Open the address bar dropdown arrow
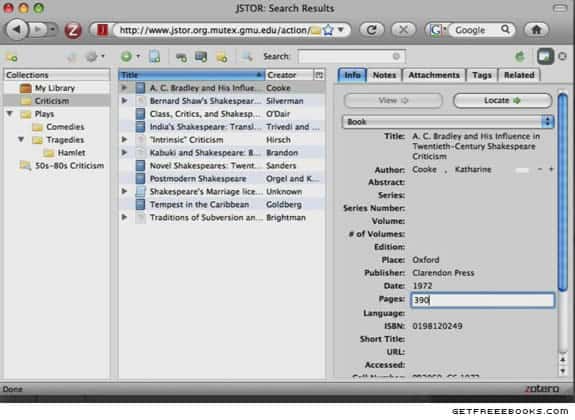The width and height of the screenshot is (575, 420). click(341, 30)
